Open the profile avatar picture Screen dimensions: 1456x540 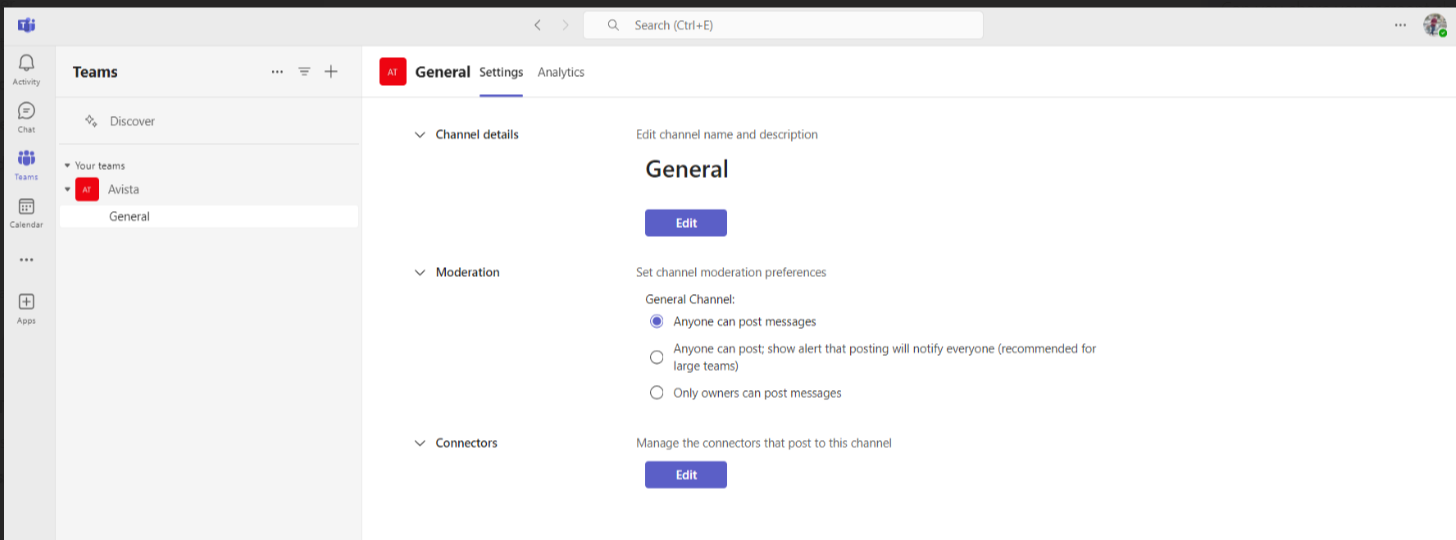coord(1434,25)
